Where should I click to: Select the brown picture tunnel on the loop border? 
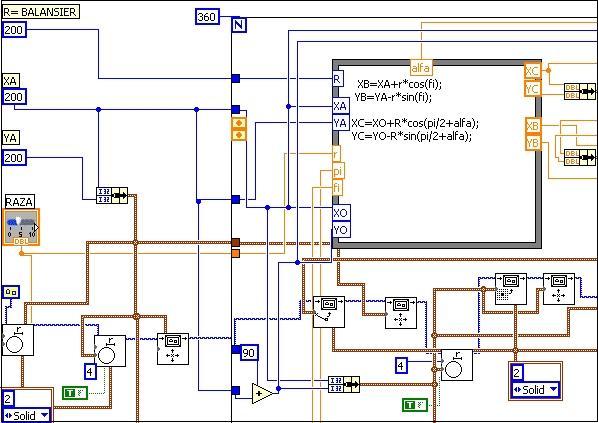(236, 243)
